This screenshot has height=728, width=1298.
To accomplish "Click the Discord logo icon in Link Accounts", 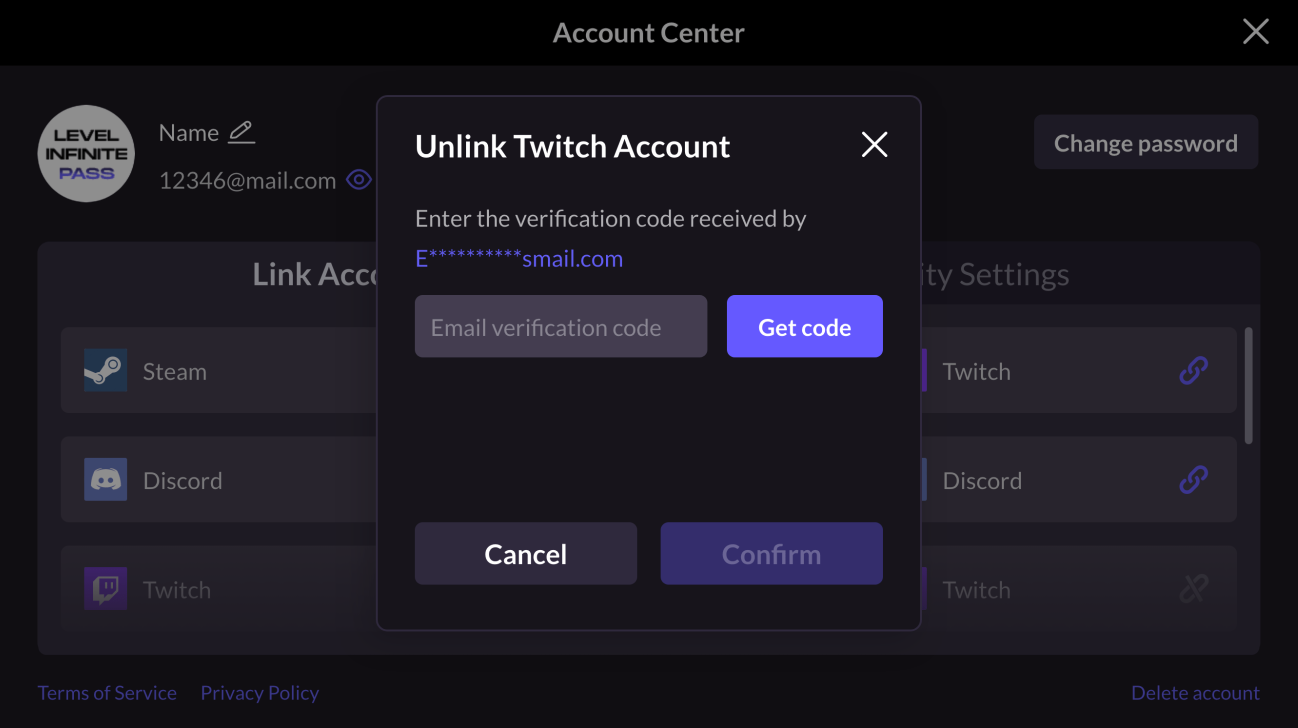I will pyautogui.click(x=105, y=480).
